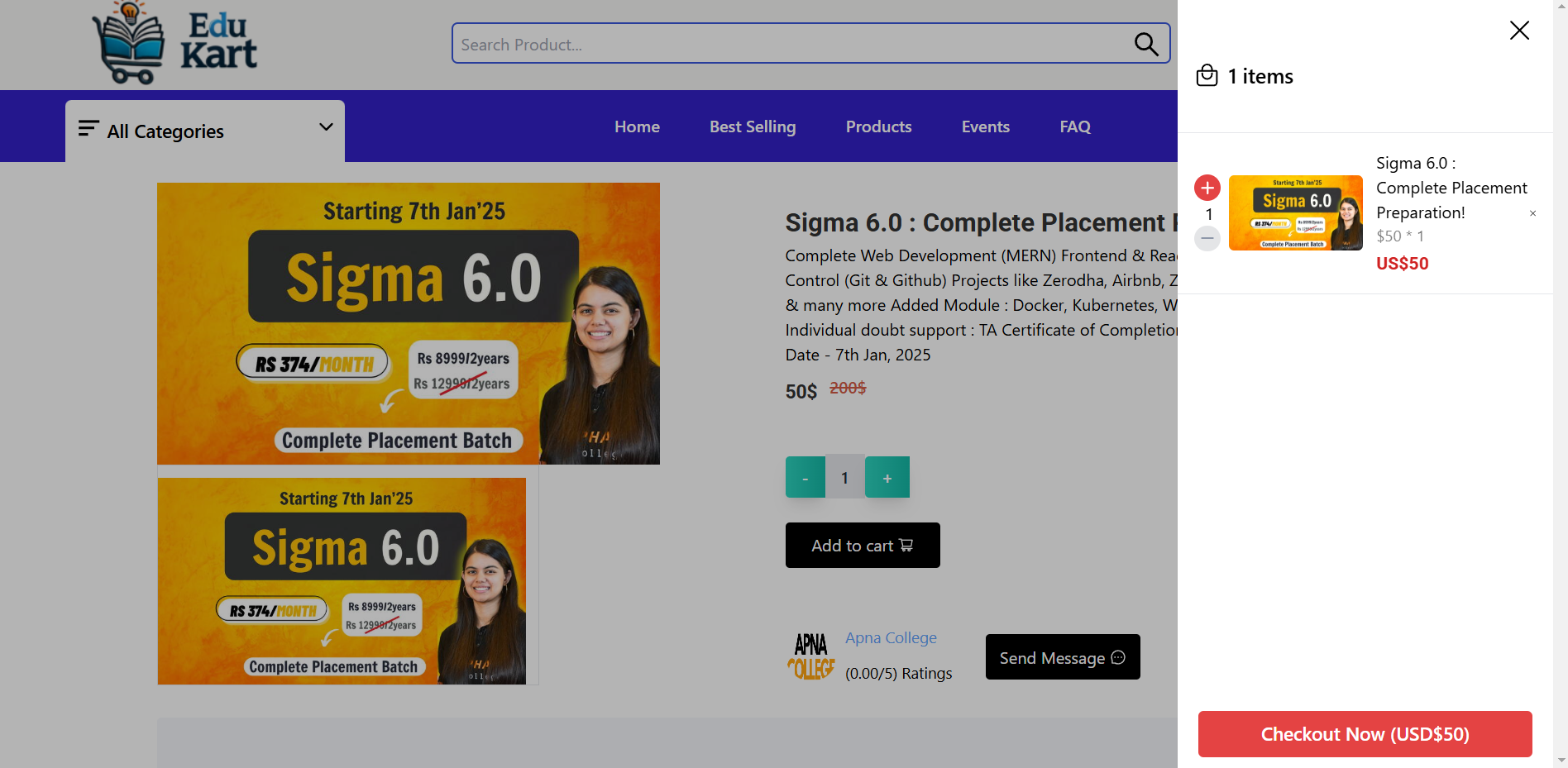Focus the Search Product input field
1568x768 pixels.
pyautogui.click(x=810, y=44)
